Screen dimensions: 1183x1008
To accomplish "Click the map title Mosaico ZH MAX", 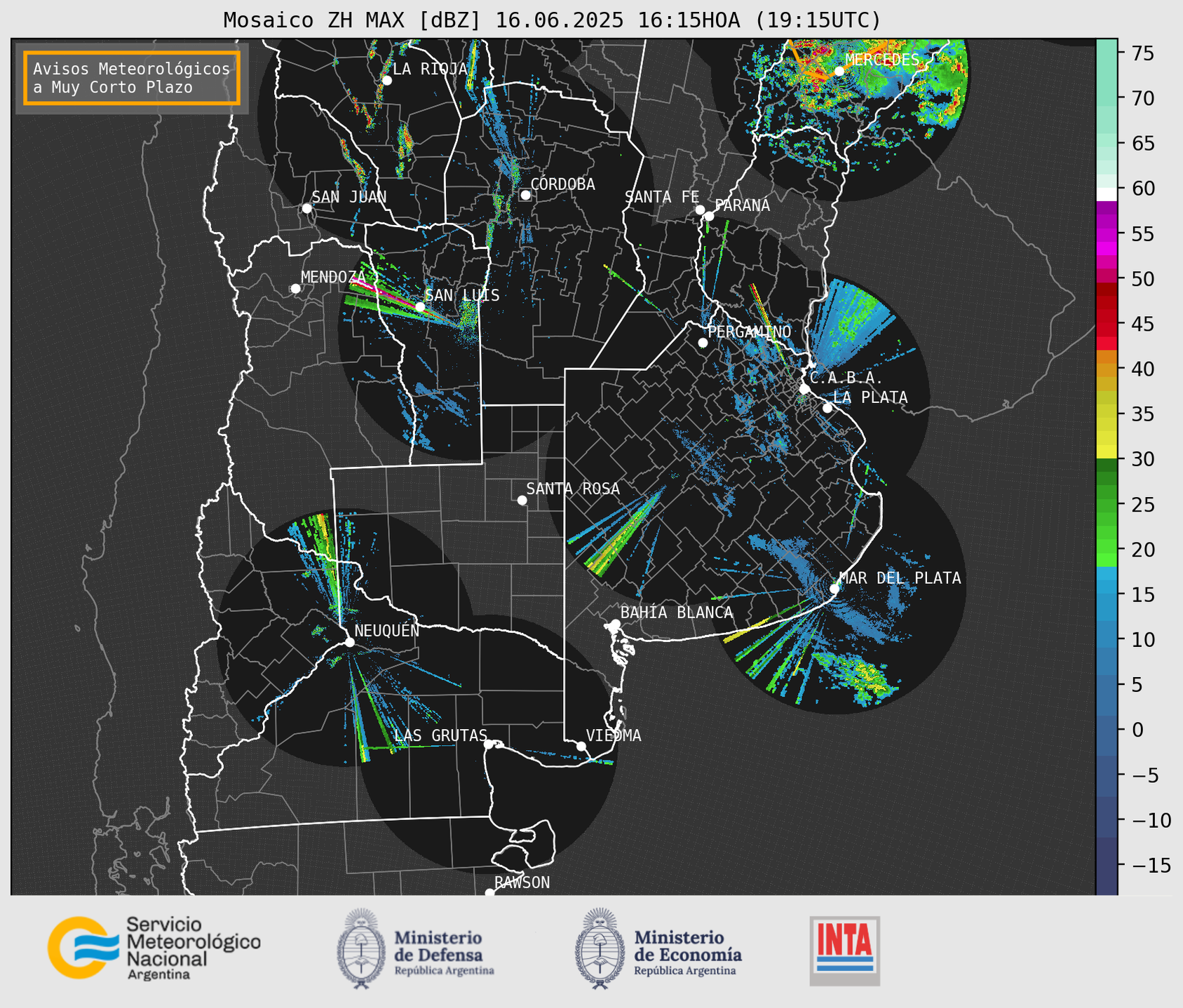I will click(313, 20).
